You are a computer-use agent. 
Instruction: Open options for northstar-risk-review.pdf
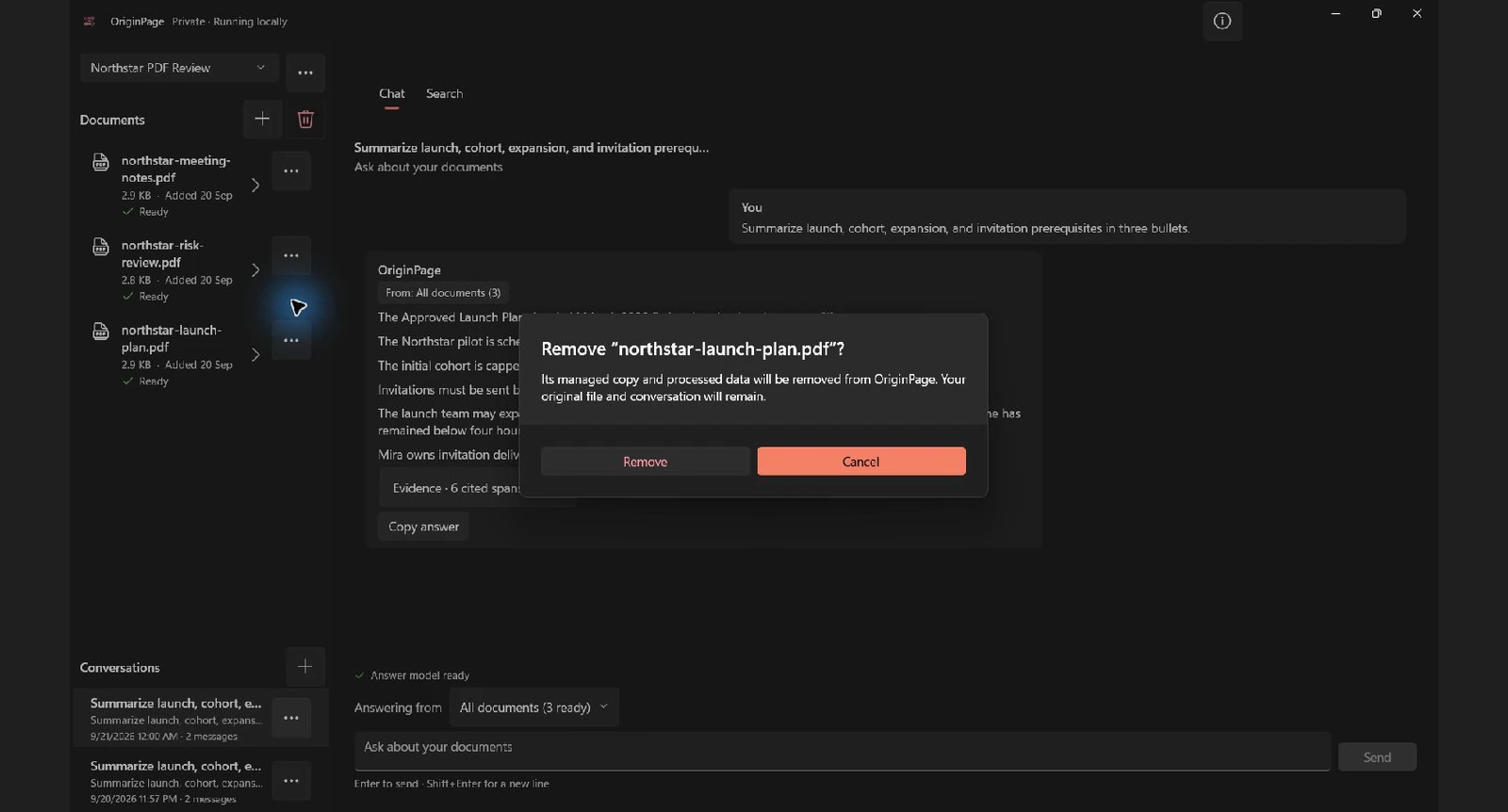click(x=291, y=256)
